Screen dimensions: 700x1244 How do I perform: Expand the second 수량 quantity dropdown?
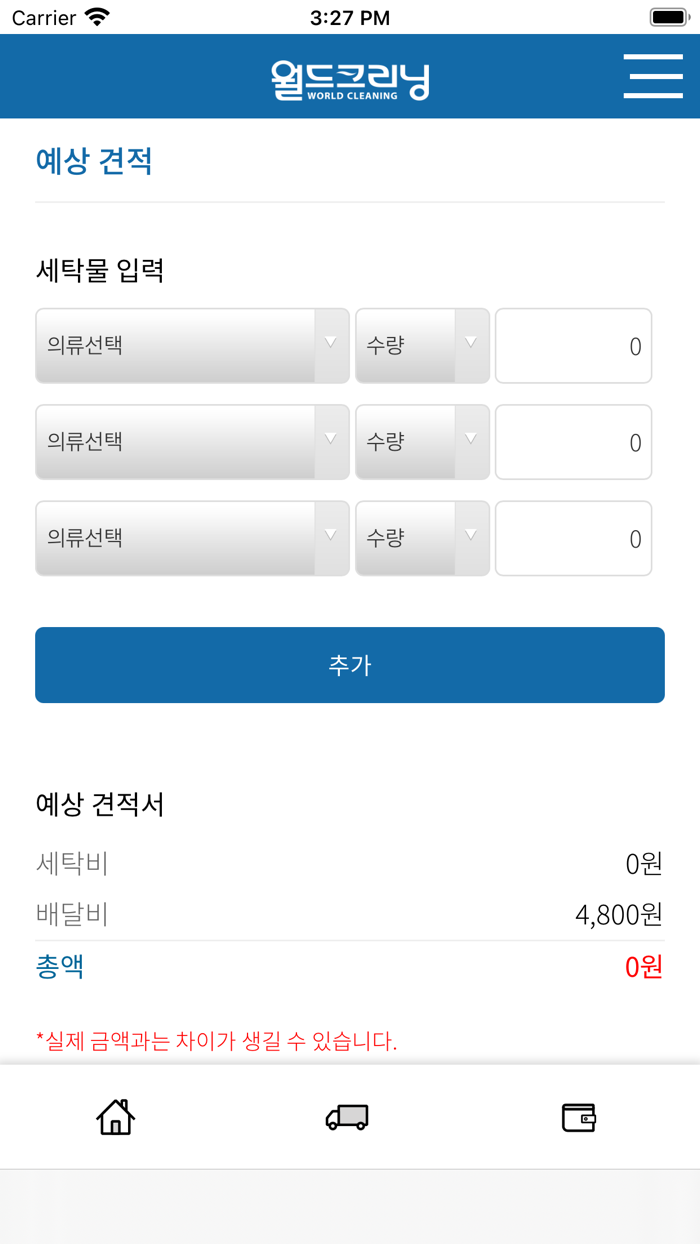pyautogui.click(x=422, y=441)
